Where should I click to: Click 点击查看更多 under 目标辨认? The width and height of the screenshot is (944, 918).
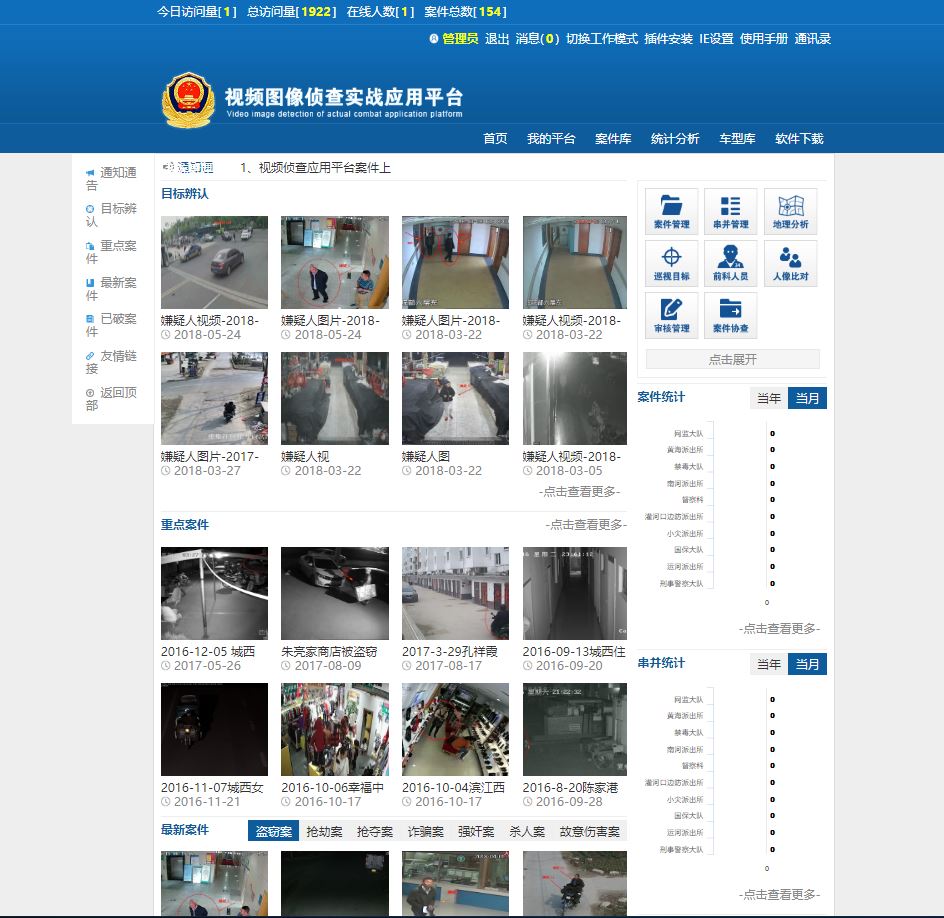pyautogui.click(x=578, y=491)
